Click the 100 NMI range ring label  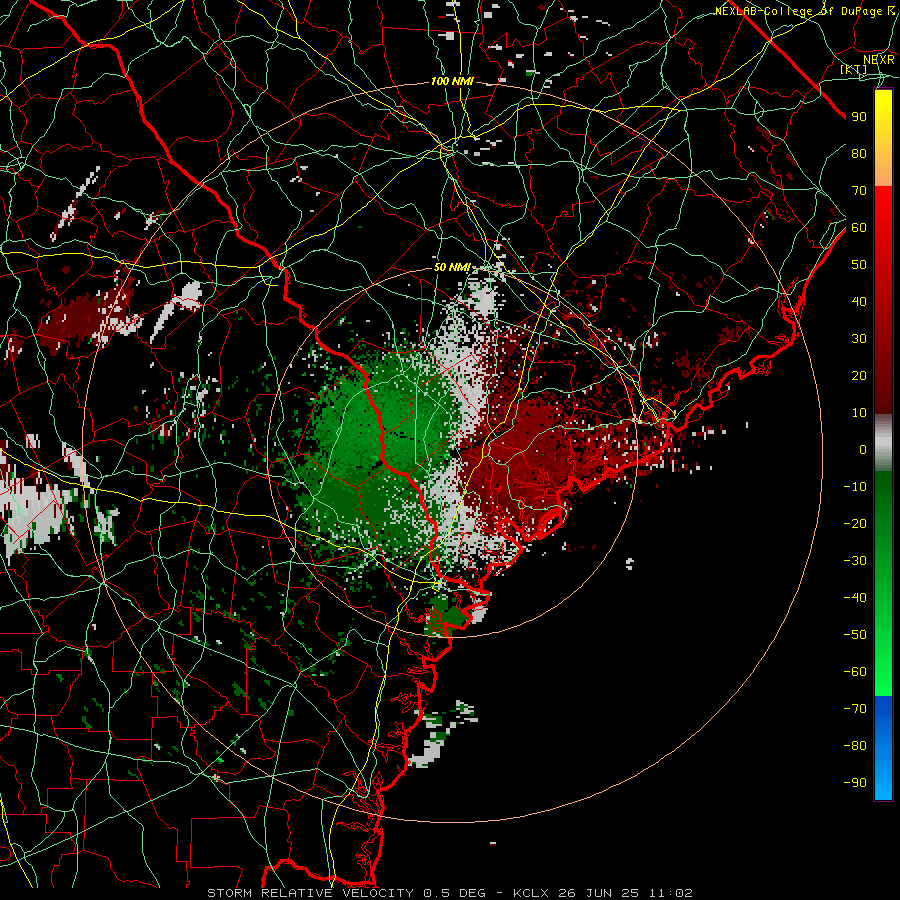452,82
